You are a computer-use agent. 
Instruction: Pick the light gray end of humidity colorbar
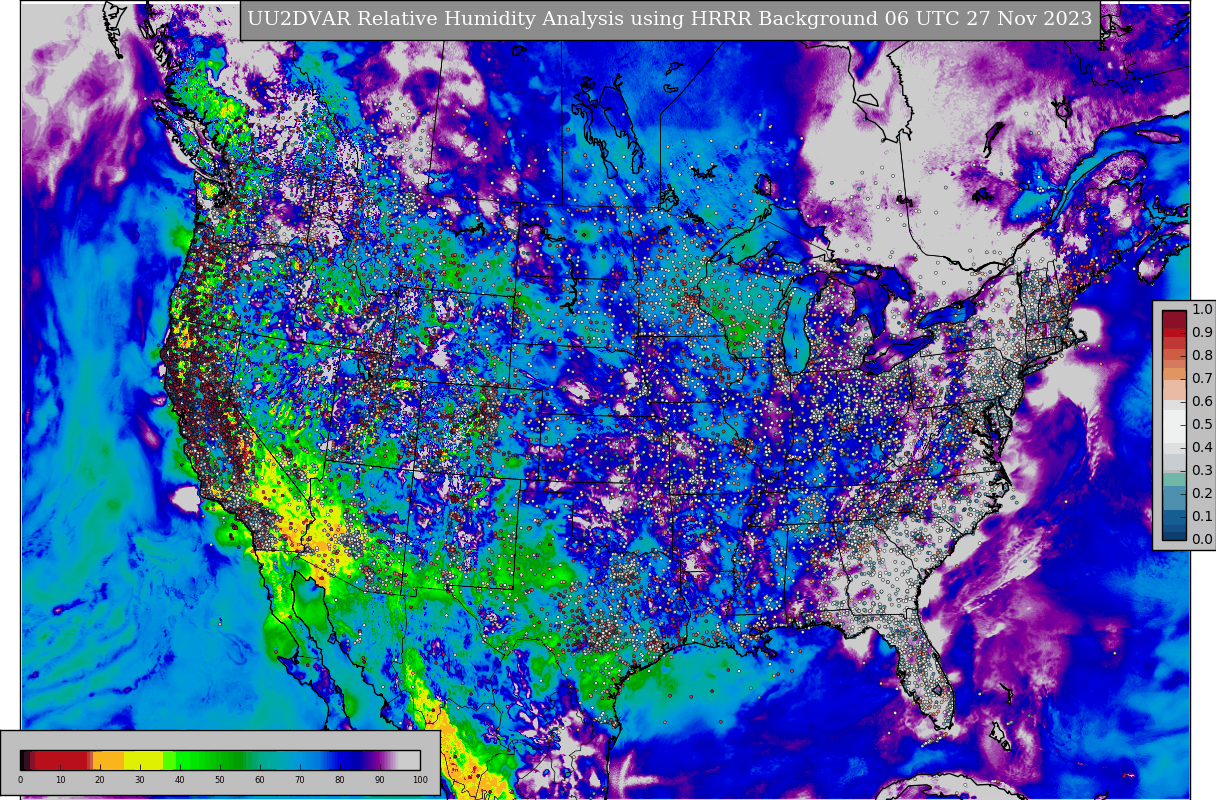[410, 760]
